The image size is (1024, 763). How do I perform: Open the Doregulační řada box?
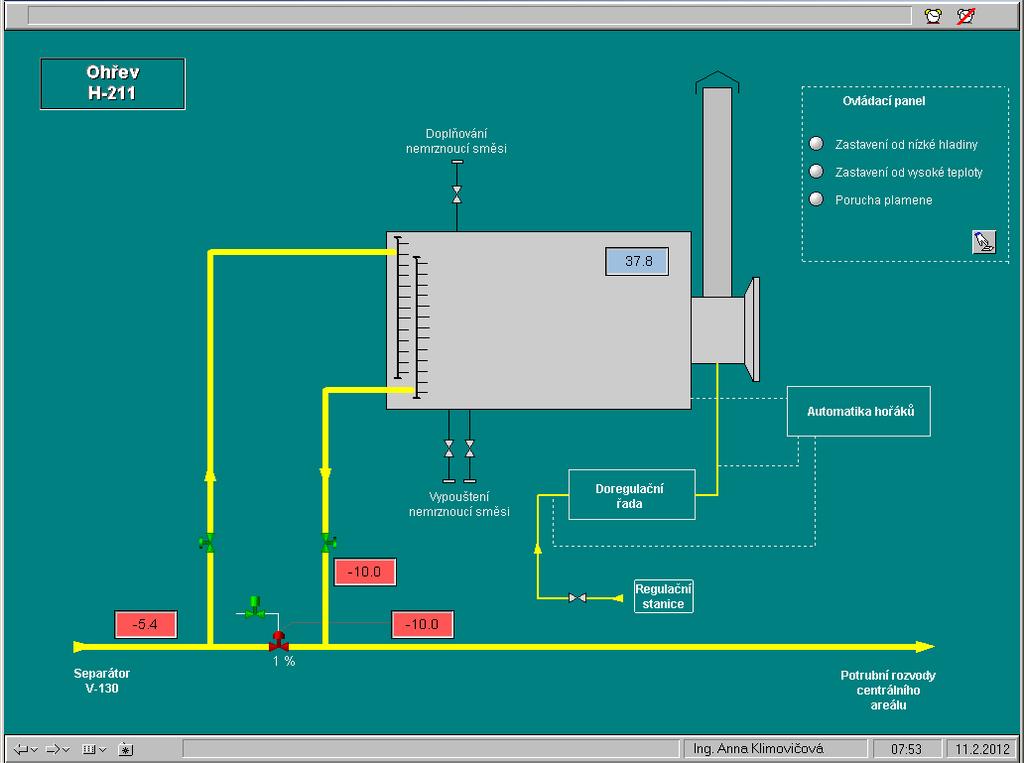632,495
